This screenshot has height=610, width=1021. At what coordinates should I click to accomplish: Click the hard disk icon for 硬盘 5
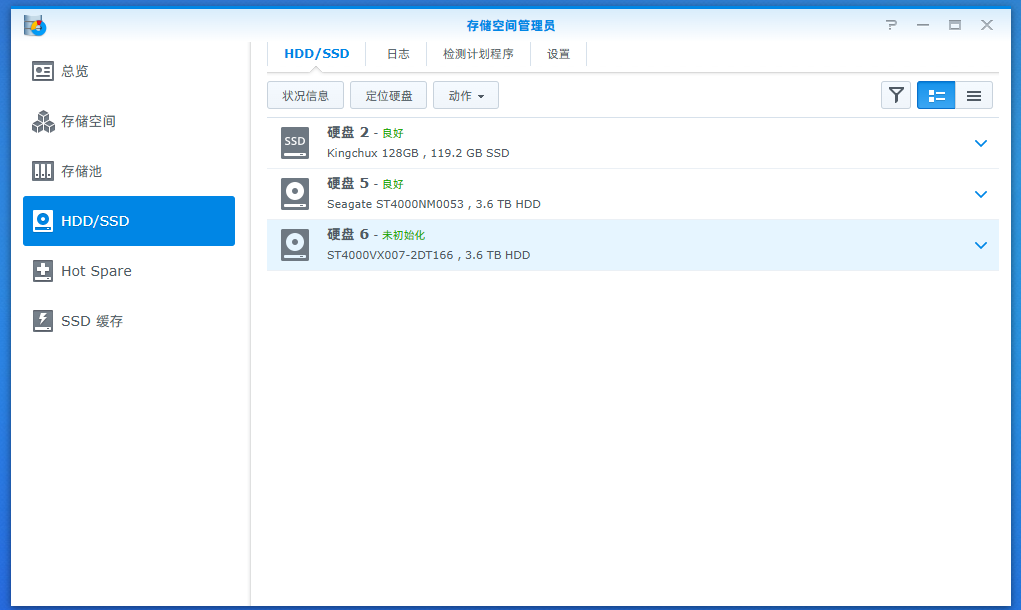295,194
